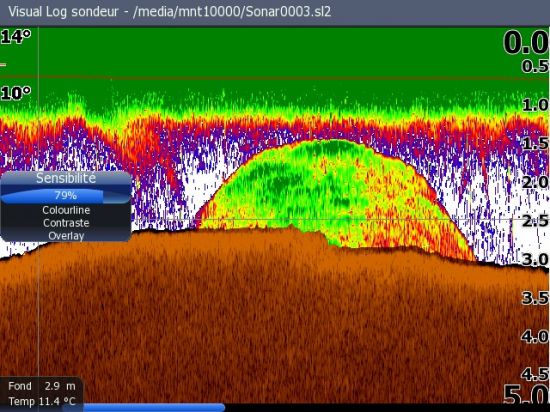Image resolution: width=550 pixels, height=412 pixels.
Task: Click the 1.0 depth scale label
Action: pos(535,105)
